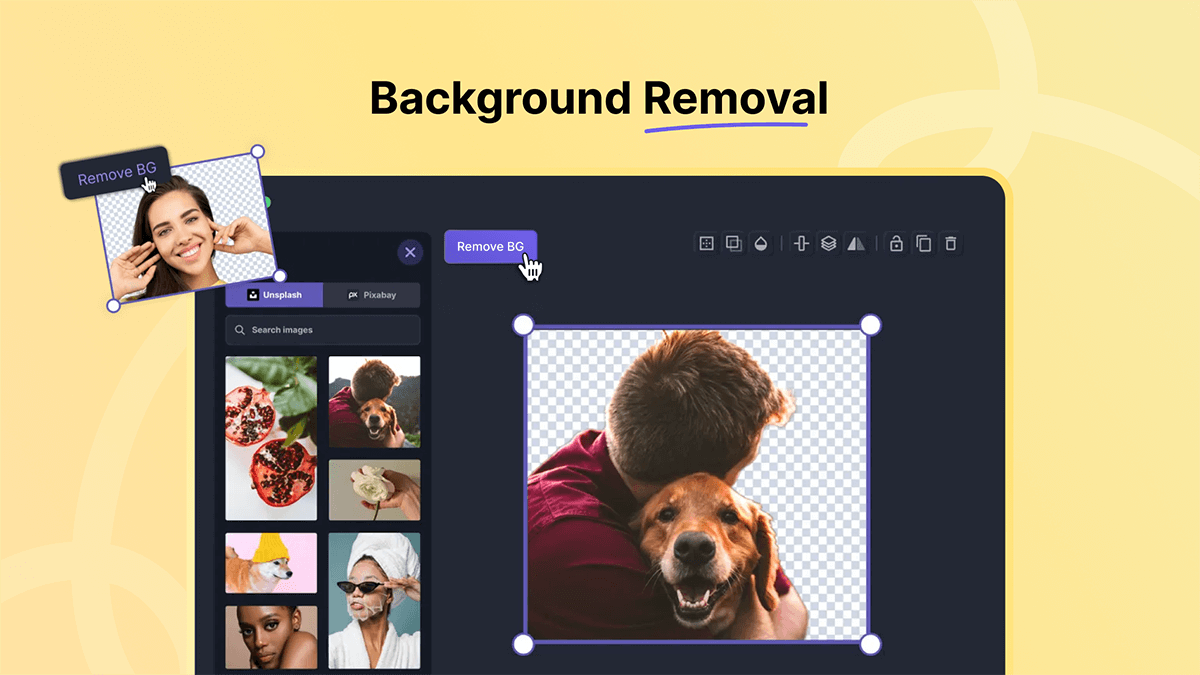Open the overlapping squares shadow tool

733,243
